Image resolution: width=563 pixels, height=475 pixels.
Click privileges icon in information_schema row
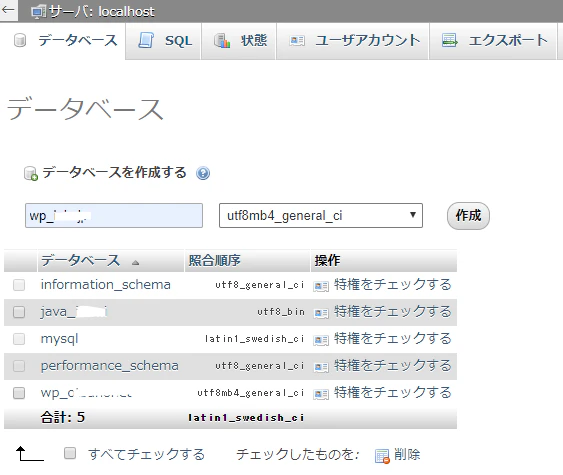(x=321, y=286)
